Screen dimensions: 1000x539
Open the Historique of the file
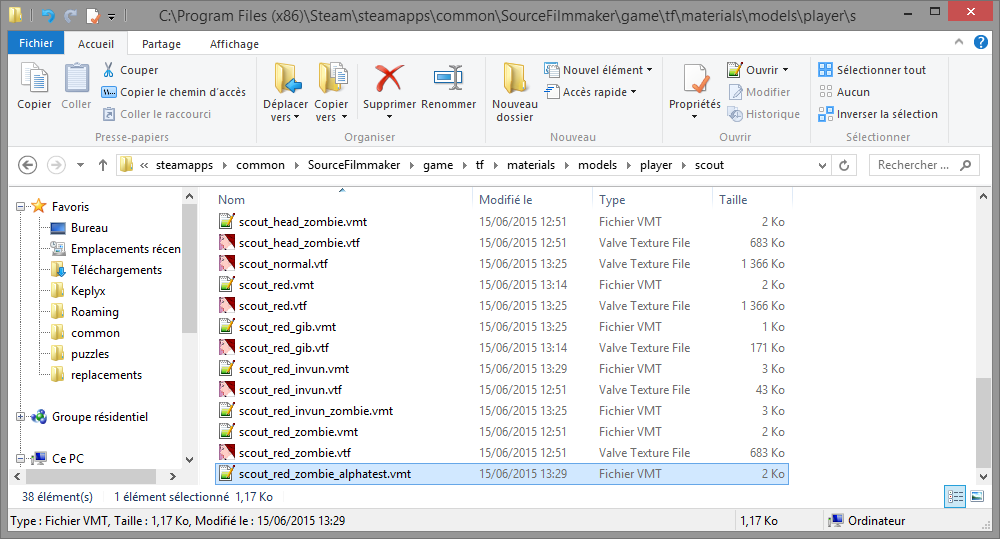point(764,114)
